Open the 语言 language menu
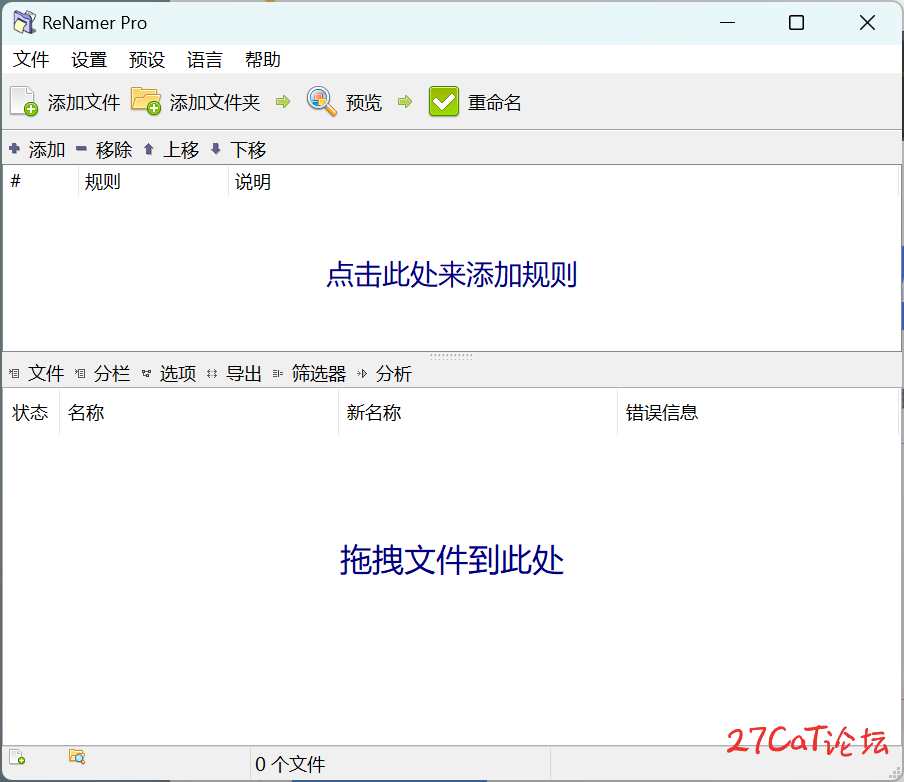 pos(204,60)
